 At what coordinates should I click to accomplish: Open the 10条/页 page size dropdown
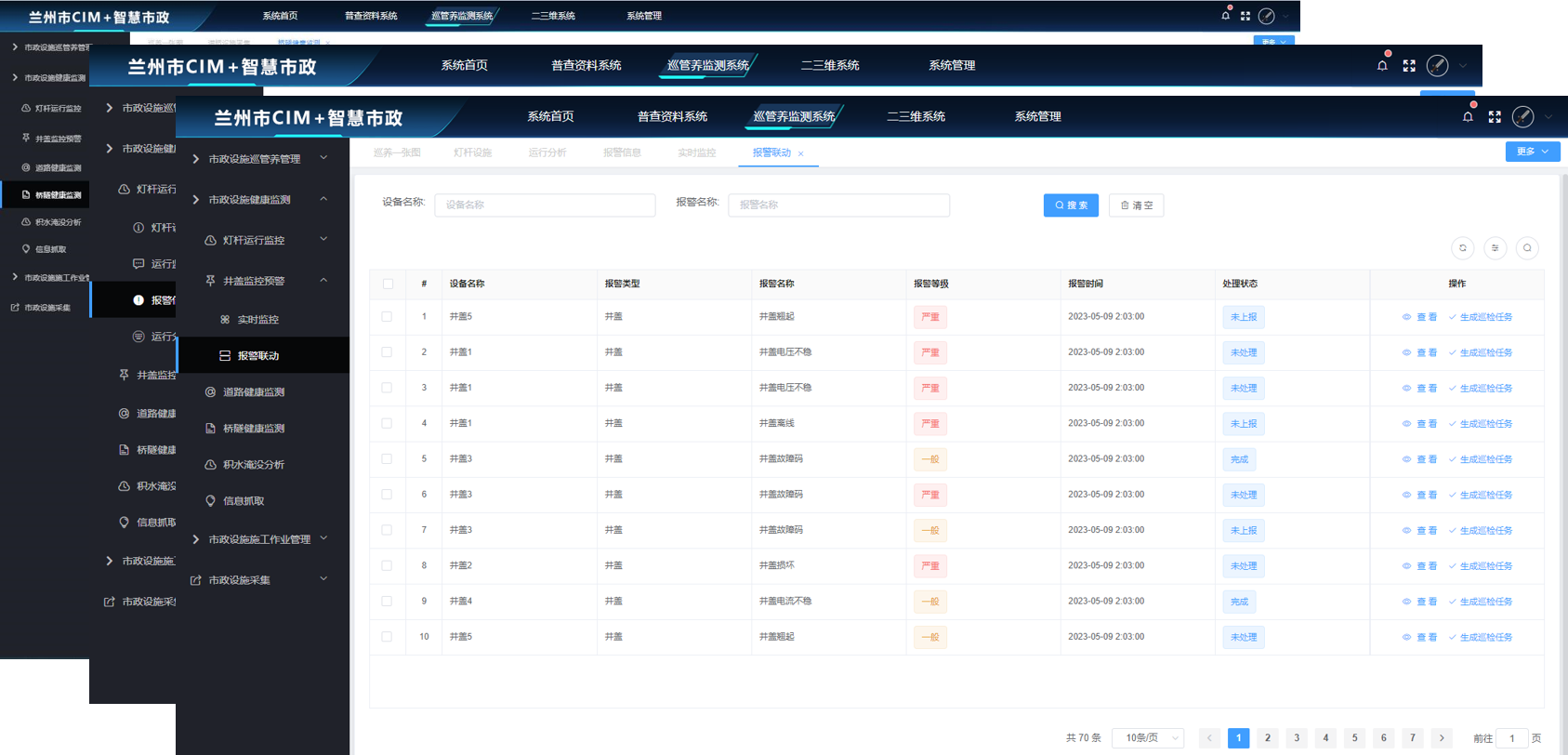click(1149, 738)
